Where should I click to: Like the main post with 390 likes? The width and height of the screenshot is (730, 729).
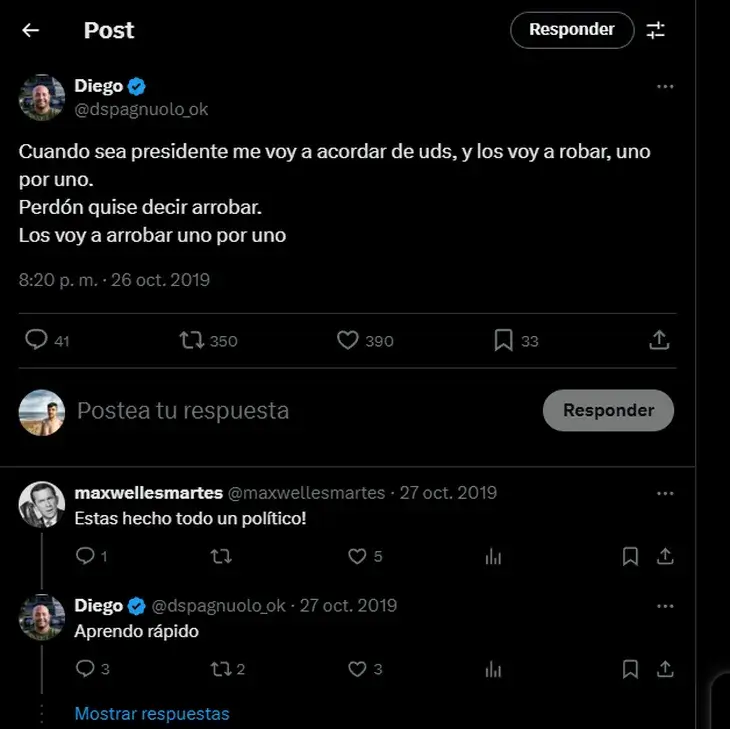[x=347, y=341]
